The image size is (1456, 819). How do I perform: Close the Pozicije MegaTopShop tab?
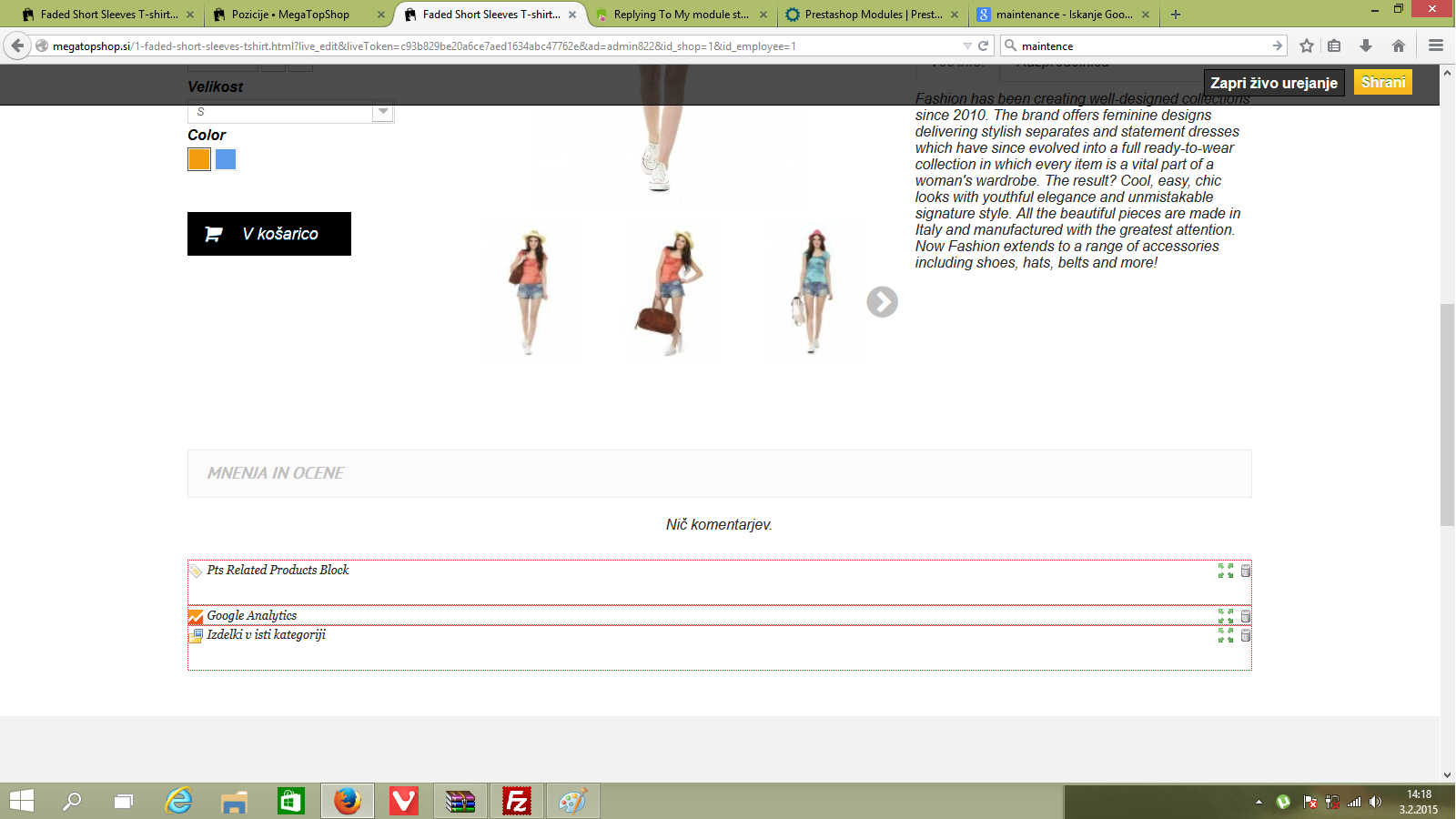(381, 15)
